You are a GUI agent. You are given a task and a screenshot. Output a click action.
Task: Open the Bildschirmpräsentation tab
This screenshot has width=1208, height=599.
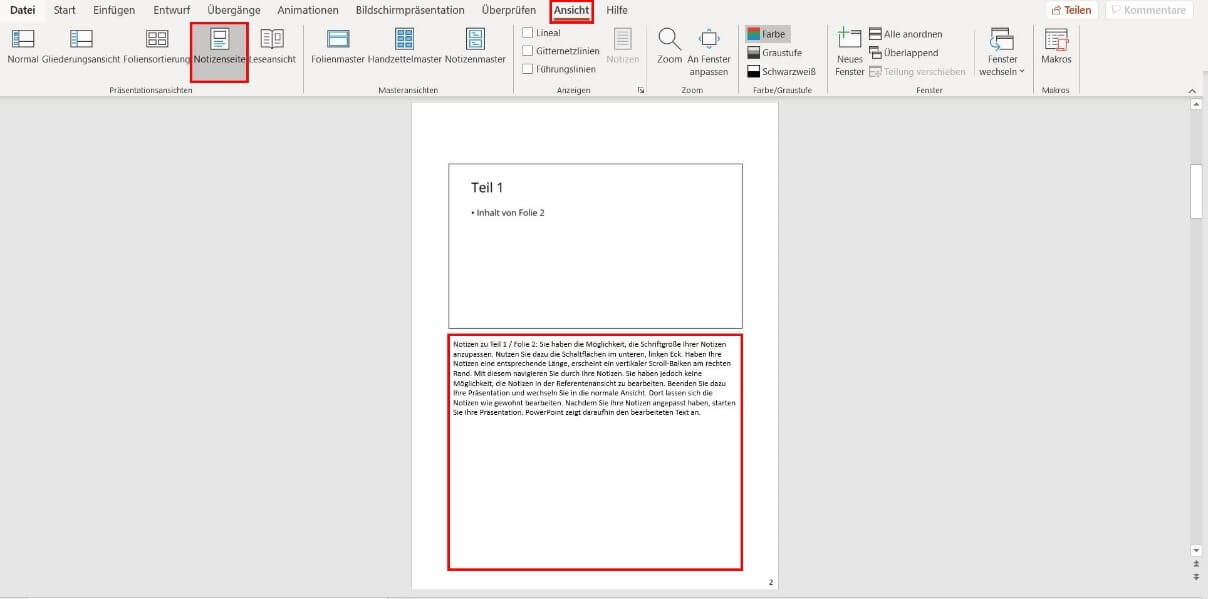[410, 10]
